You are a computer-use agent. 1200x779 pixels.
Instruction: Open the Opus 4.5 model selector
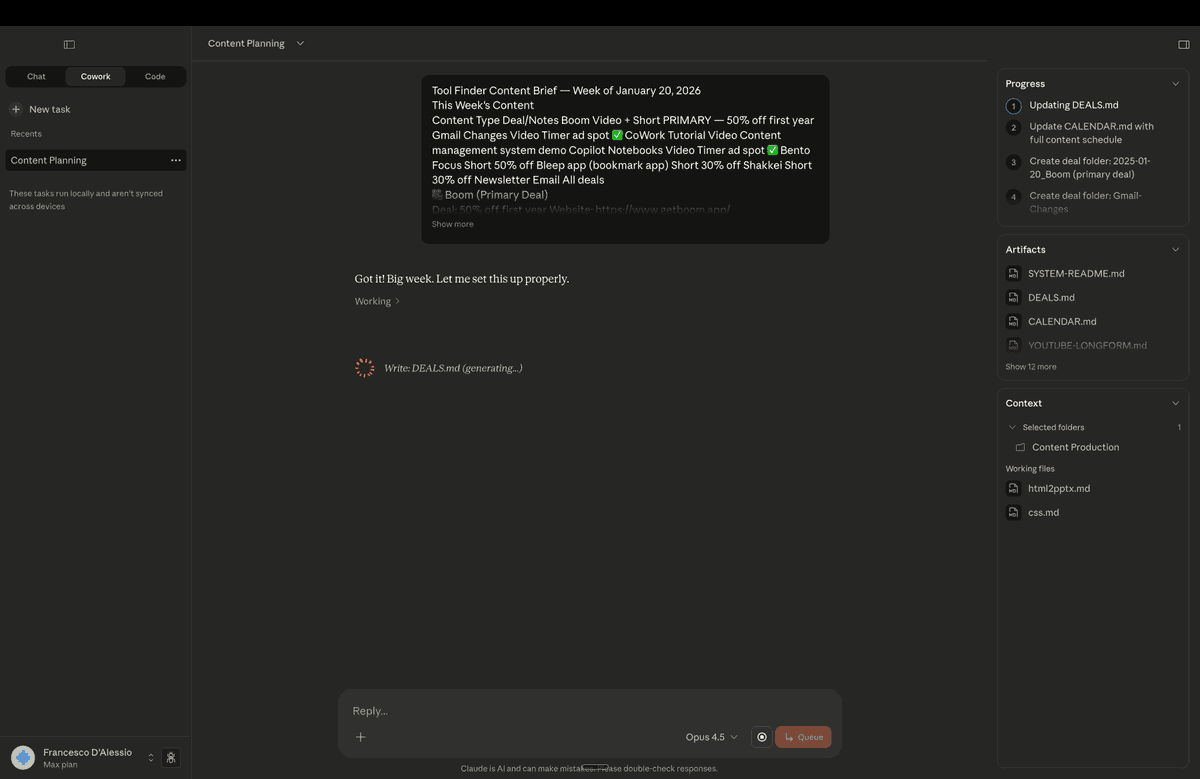coord(711,737)
